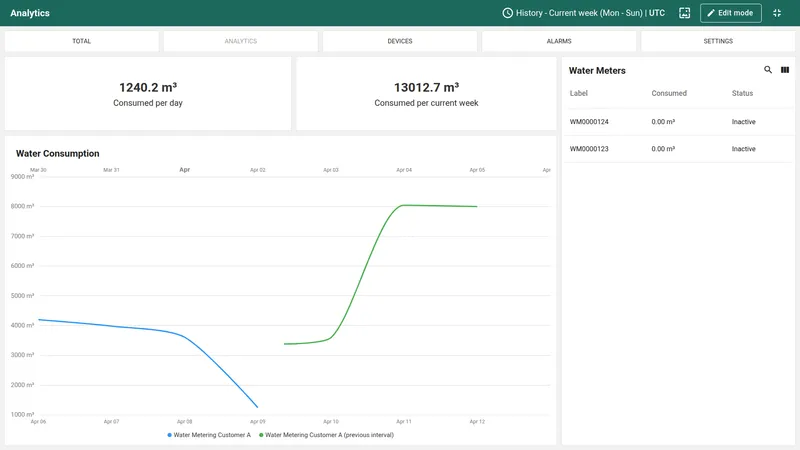Click Inactive status of WM0000124
Screen dimensions: 800x450
[743, 122]
